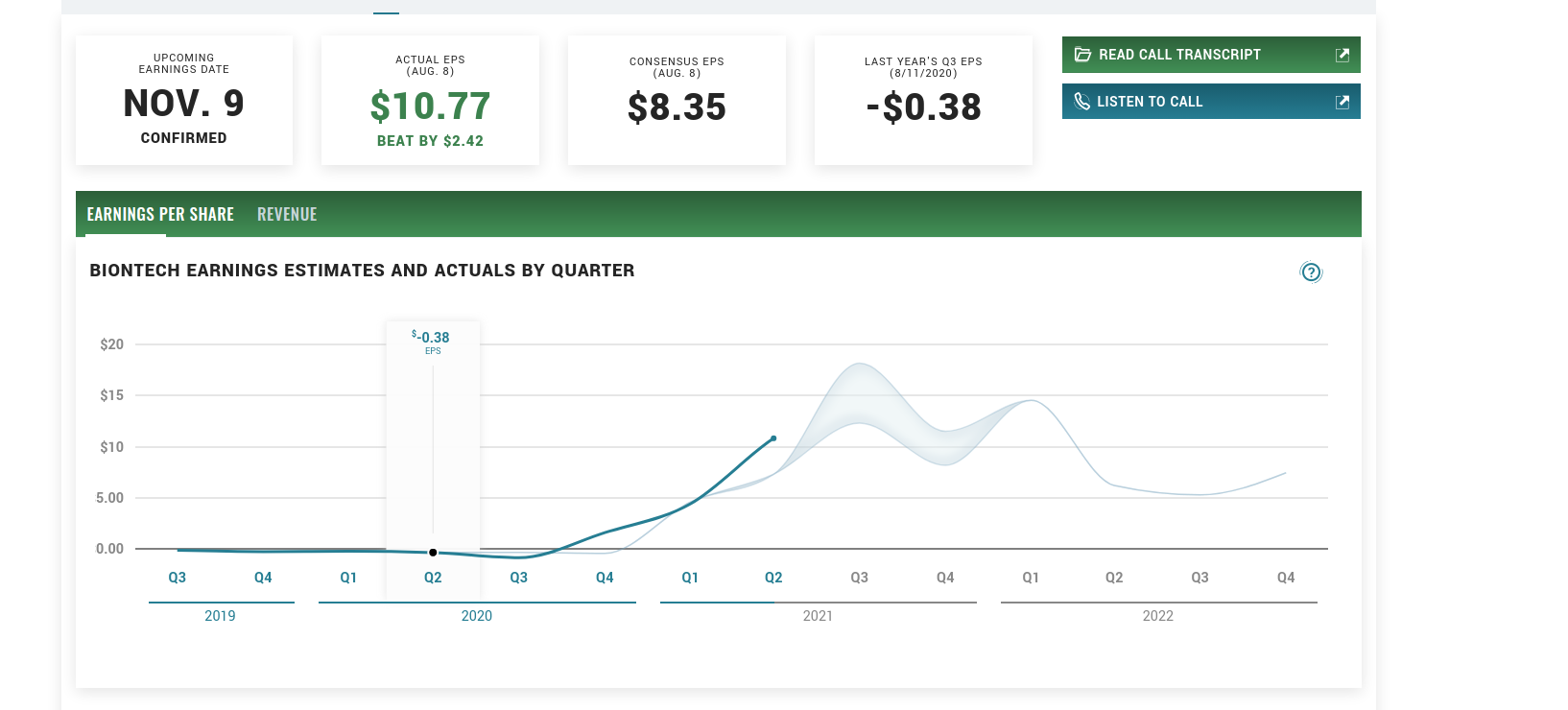1568x710 pixels.
Task: Switch to the Revenue tab
Action: tap(287, 214)
